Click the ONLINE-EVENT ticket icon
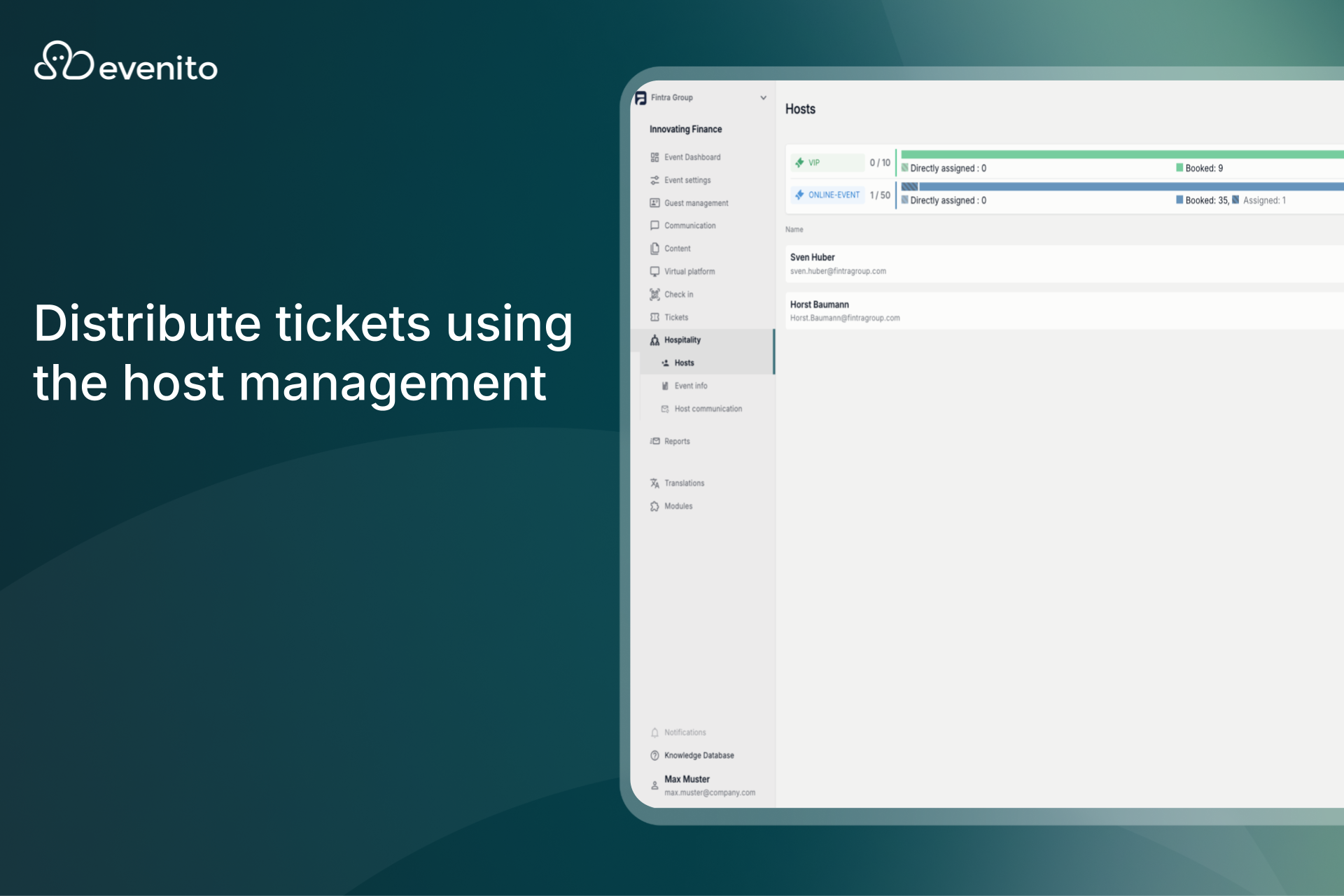Image resolution: width=1344 pixels, height=896 pixels. [799, 195]
